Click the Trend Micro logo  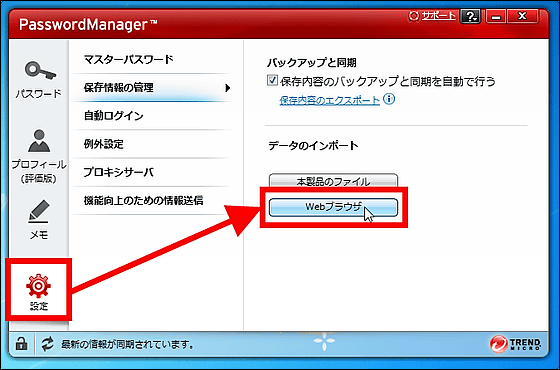515,344
